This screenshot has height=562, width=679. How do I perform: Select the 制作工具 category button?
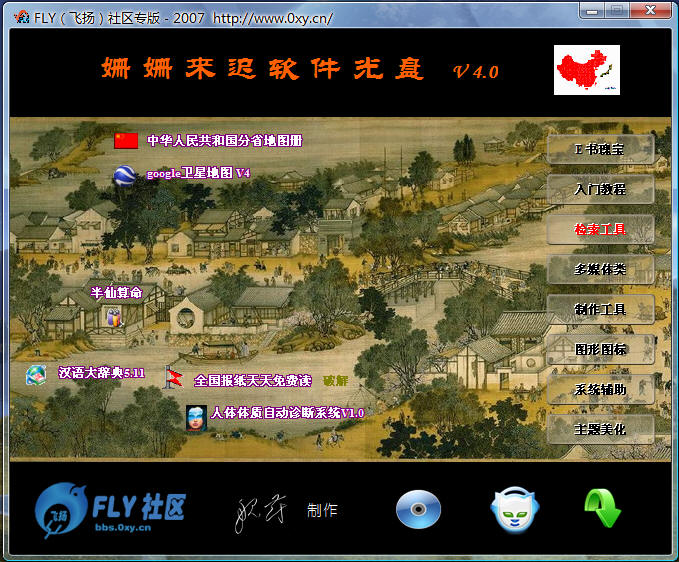coord(600,309)
